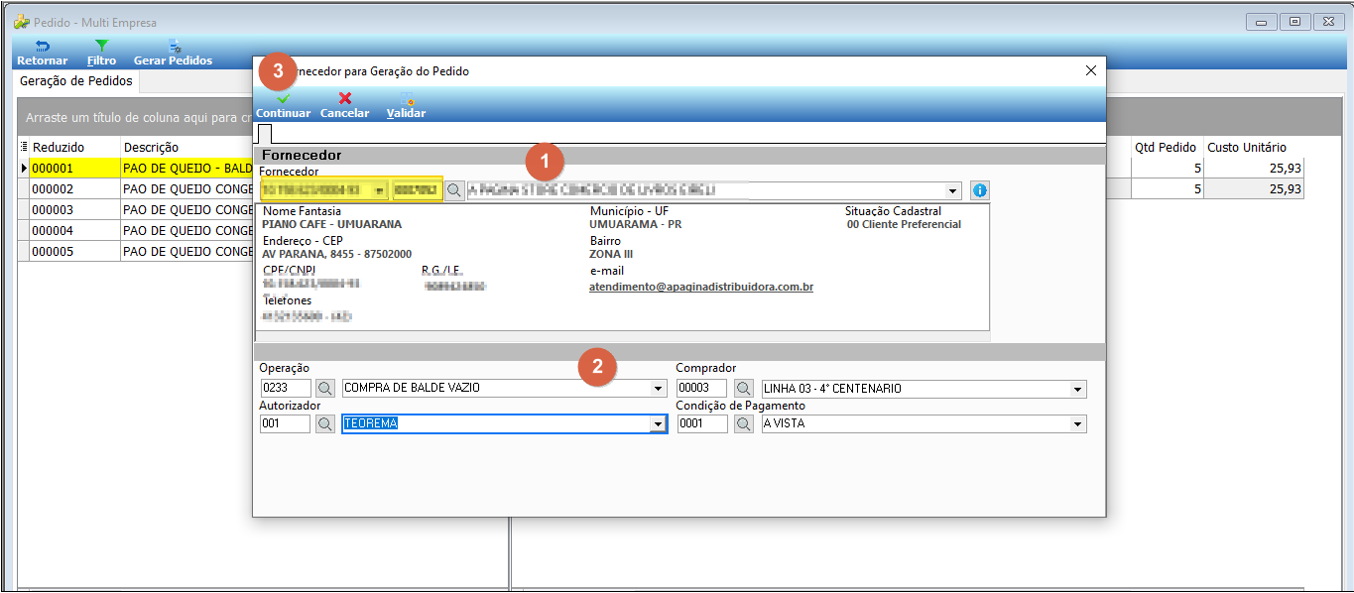The image size is (1354, 593).
Task: Click Operação code field 0233
Action: click(x=286, y=388)
